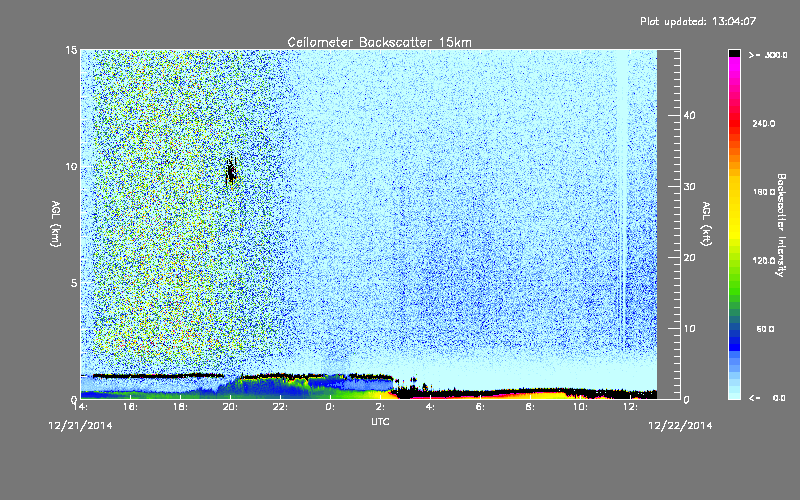
Task: Click the 'Ceilometer Backscatter 15km' title
Action: tap(379, 42)
